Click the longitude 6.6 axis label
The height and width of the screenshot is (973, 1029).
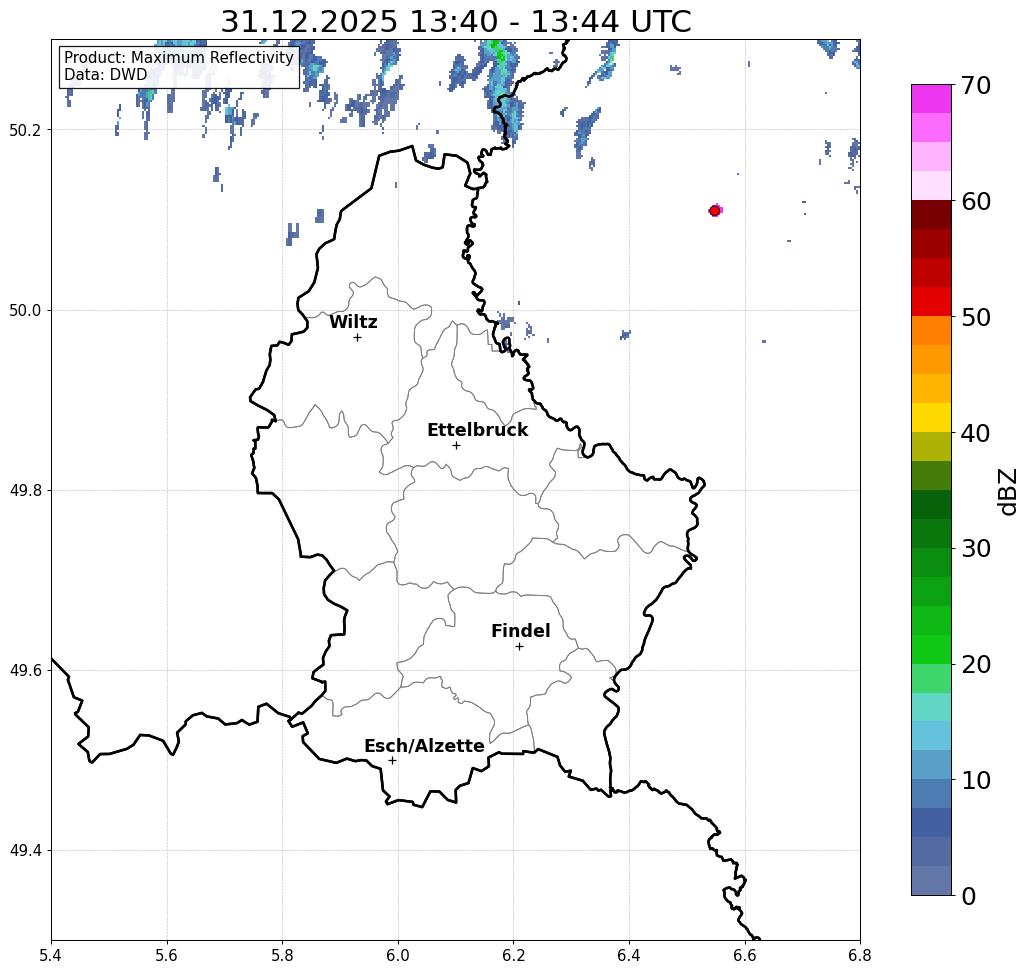tap(745, 955)
